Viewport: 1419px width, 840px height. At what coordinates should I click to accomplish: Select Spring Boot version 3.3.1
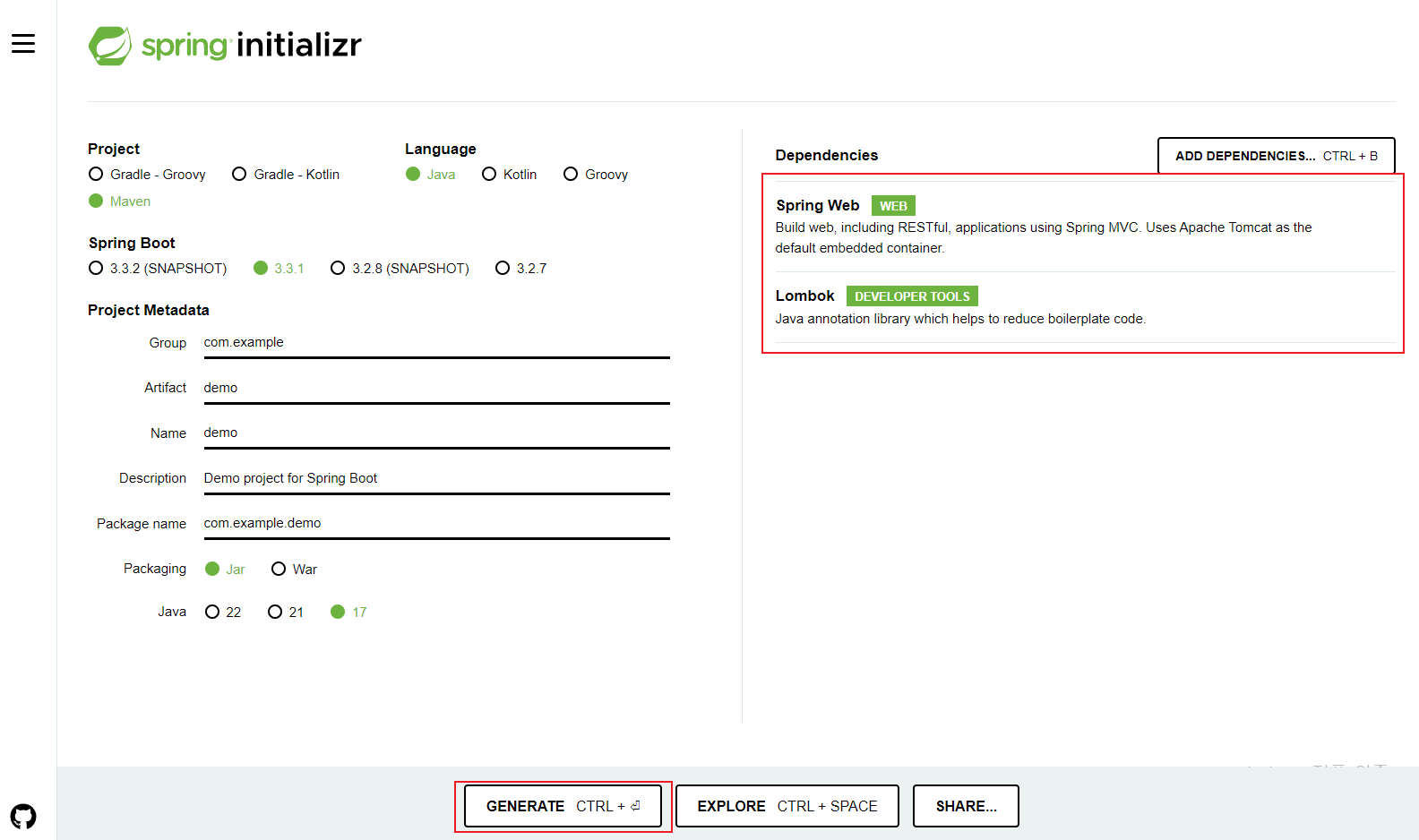point(279,269)
